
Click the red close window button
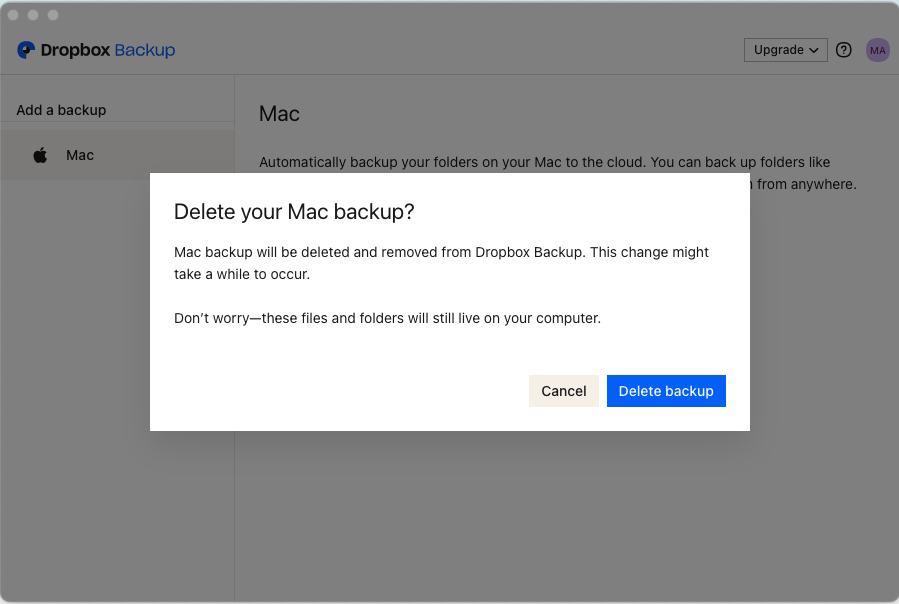pyautogui.click(x=14, y=15)
